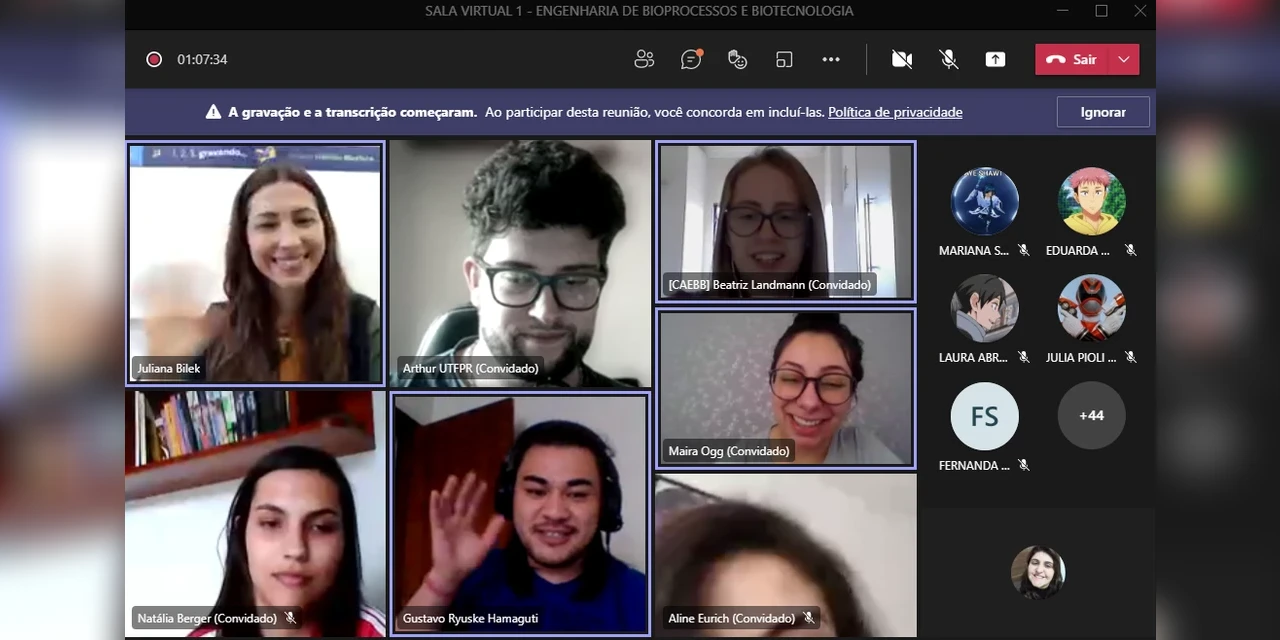Image resolution: width=1280 pixels, height=640 pixels.
Task: Click the muted mic icon beside Natália Berger
Action: (290, 618)
